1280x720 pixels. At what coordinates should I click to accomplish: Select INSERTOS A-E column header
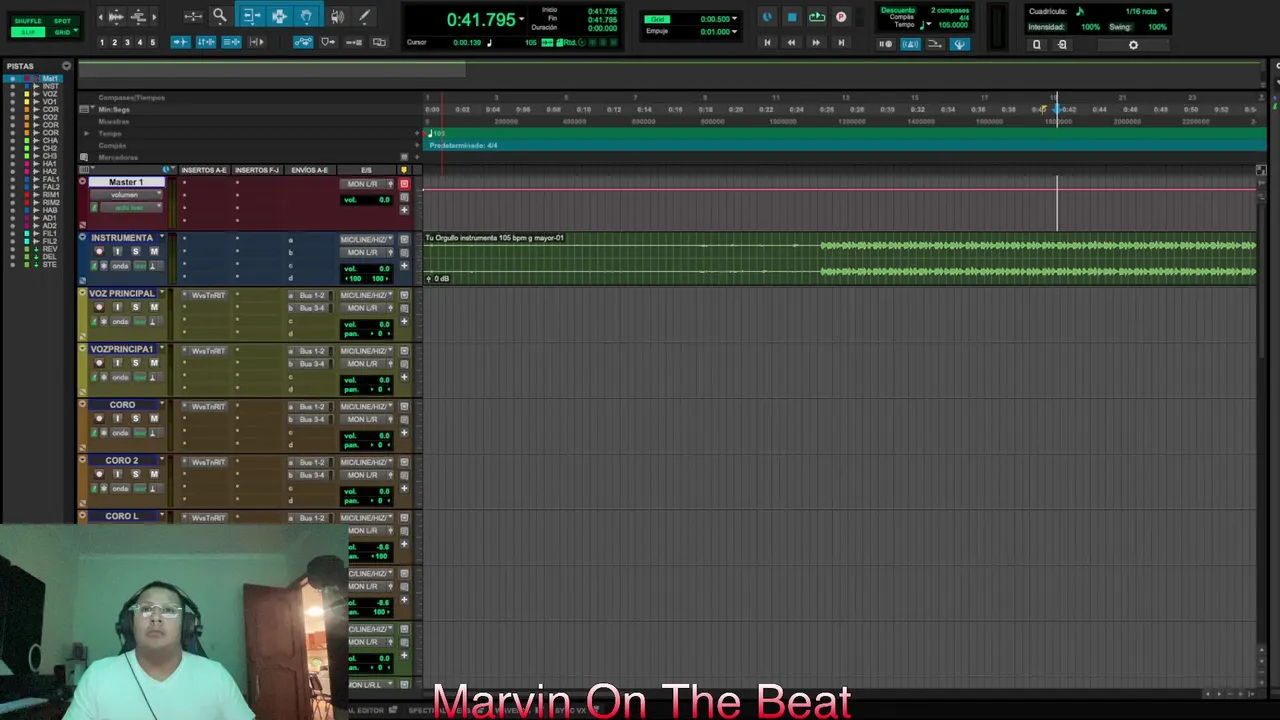pyautogui.click(x=203, y=170)
